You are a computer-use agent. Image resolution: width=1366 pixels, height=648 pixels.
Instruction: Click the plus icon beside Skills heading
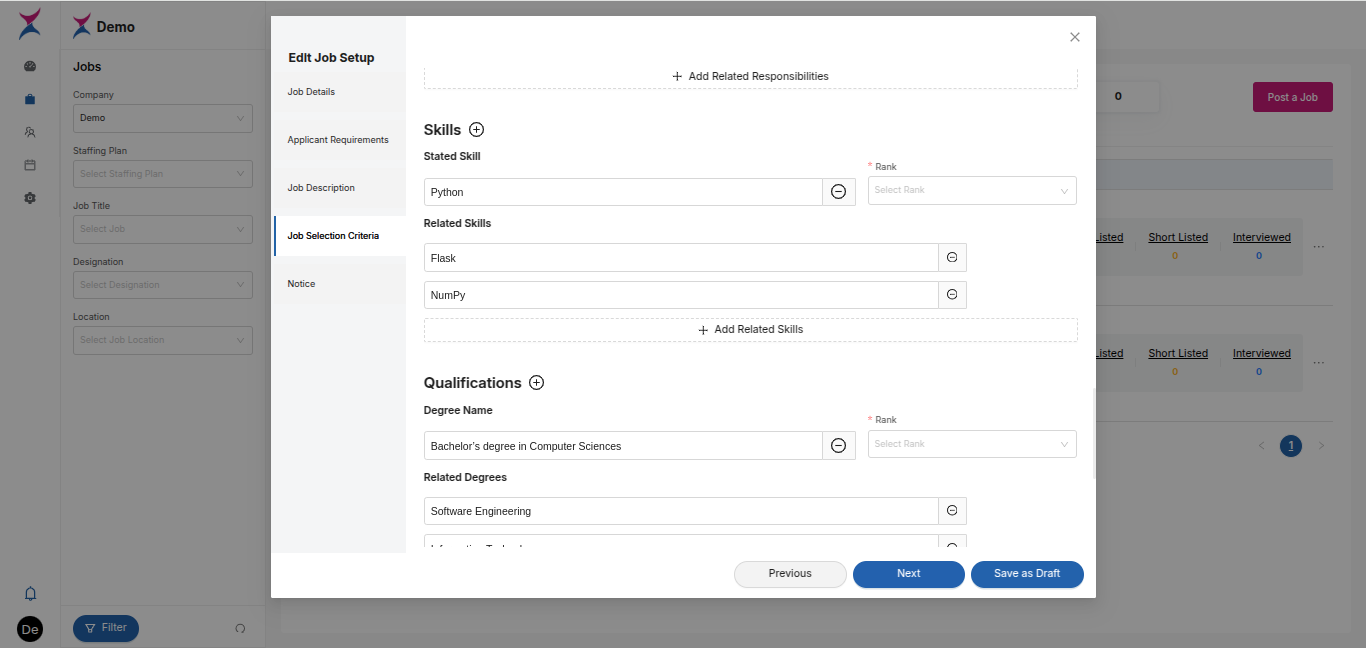click(476, 130)
